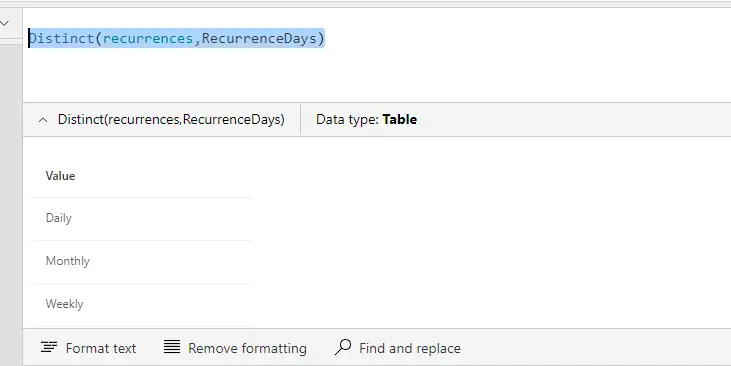Viewport: 731px width, 366px height.
Task: Select the Remove formatting label
Action: point(247,348)
